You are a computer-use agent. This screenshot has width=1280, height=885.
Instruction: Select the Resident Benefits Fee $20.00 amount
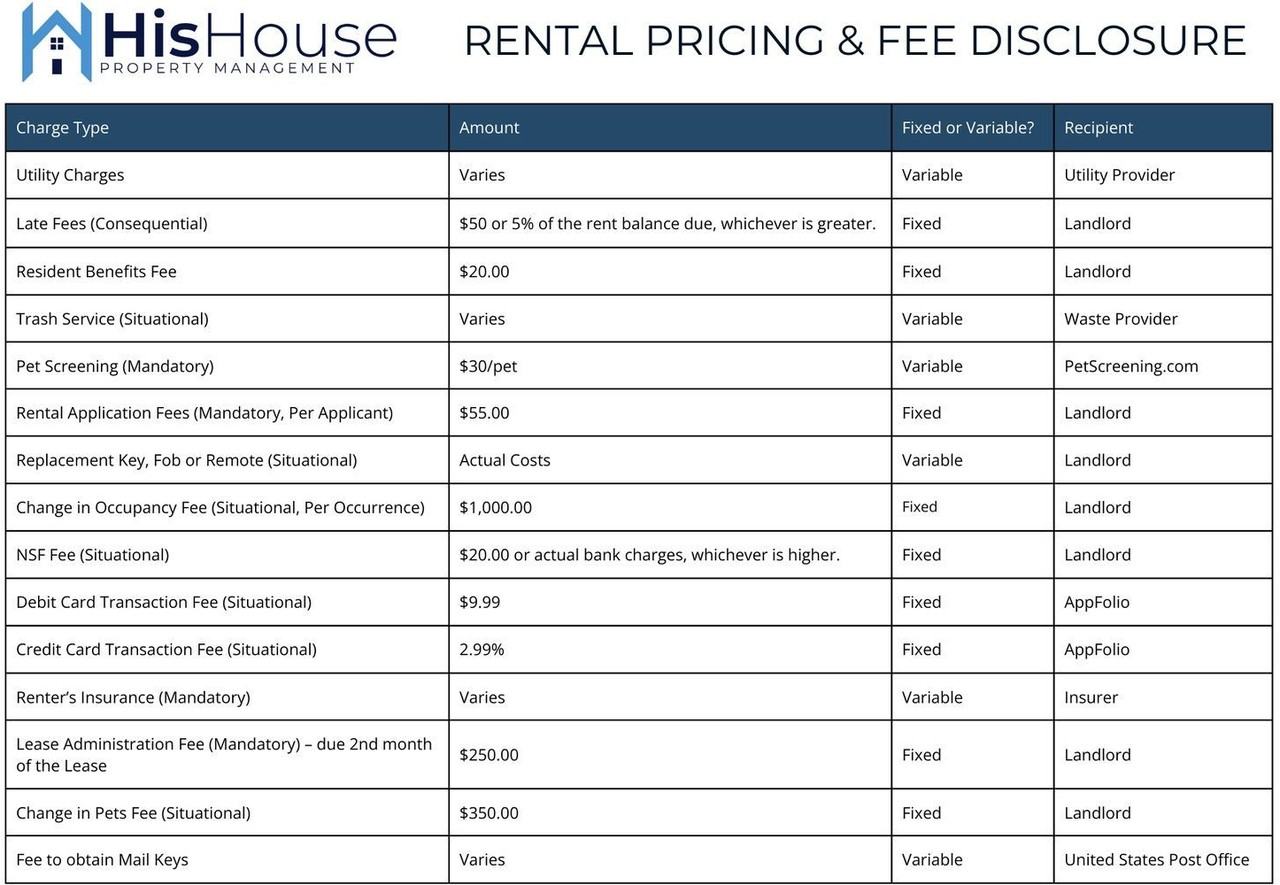tap(484, 272)
